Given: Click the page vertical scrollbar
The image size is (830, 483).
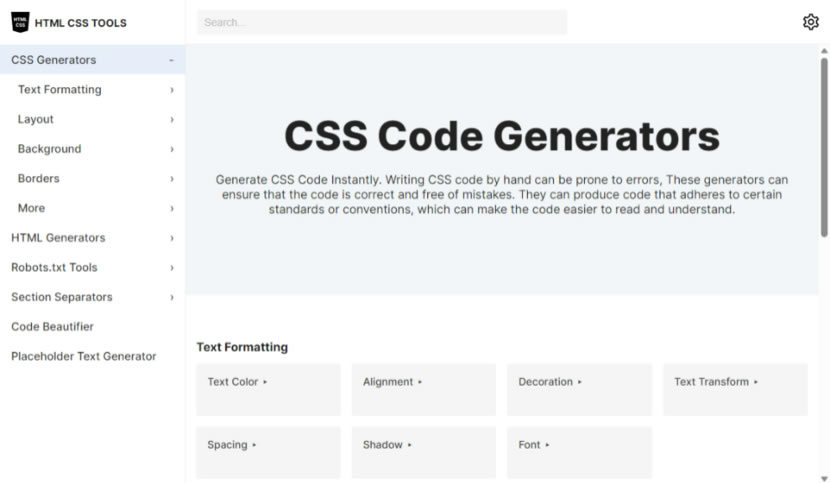Looking at the screenshot, I should pos(824,148).
